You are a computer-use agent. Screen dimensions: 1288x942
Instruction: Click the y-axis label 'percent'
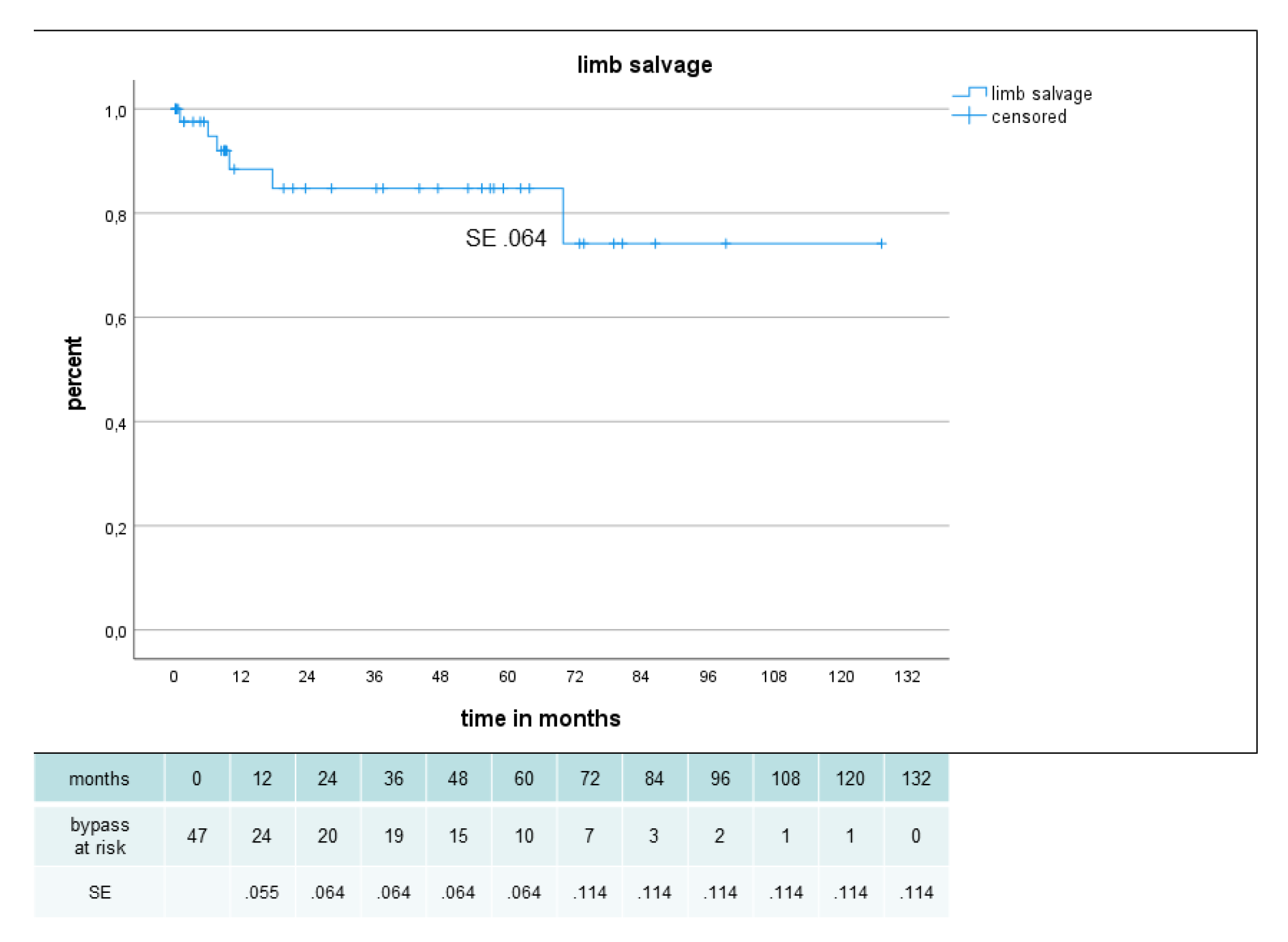coord(74,373)
